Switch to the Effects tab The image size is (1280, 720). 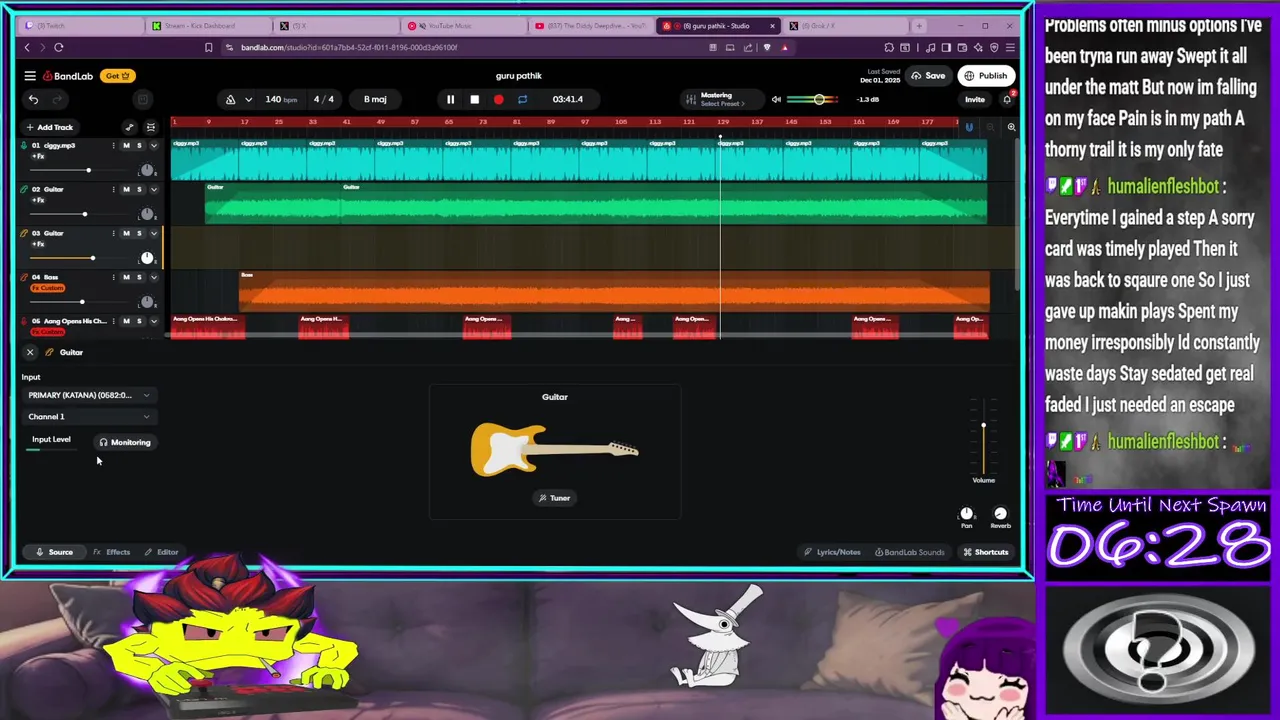(x=112, y=552)
